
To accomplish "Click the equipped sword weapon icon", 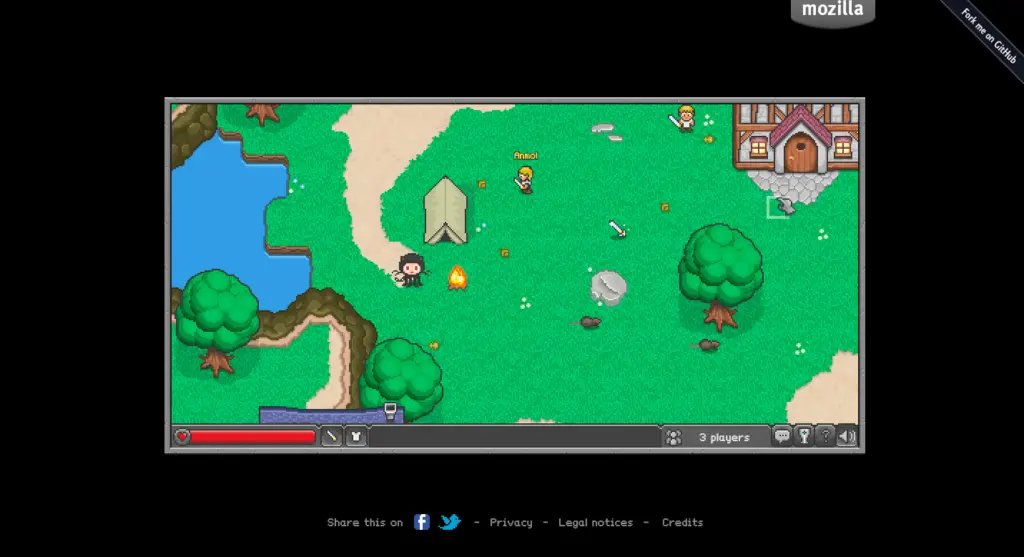I will [x=331, y=437].
